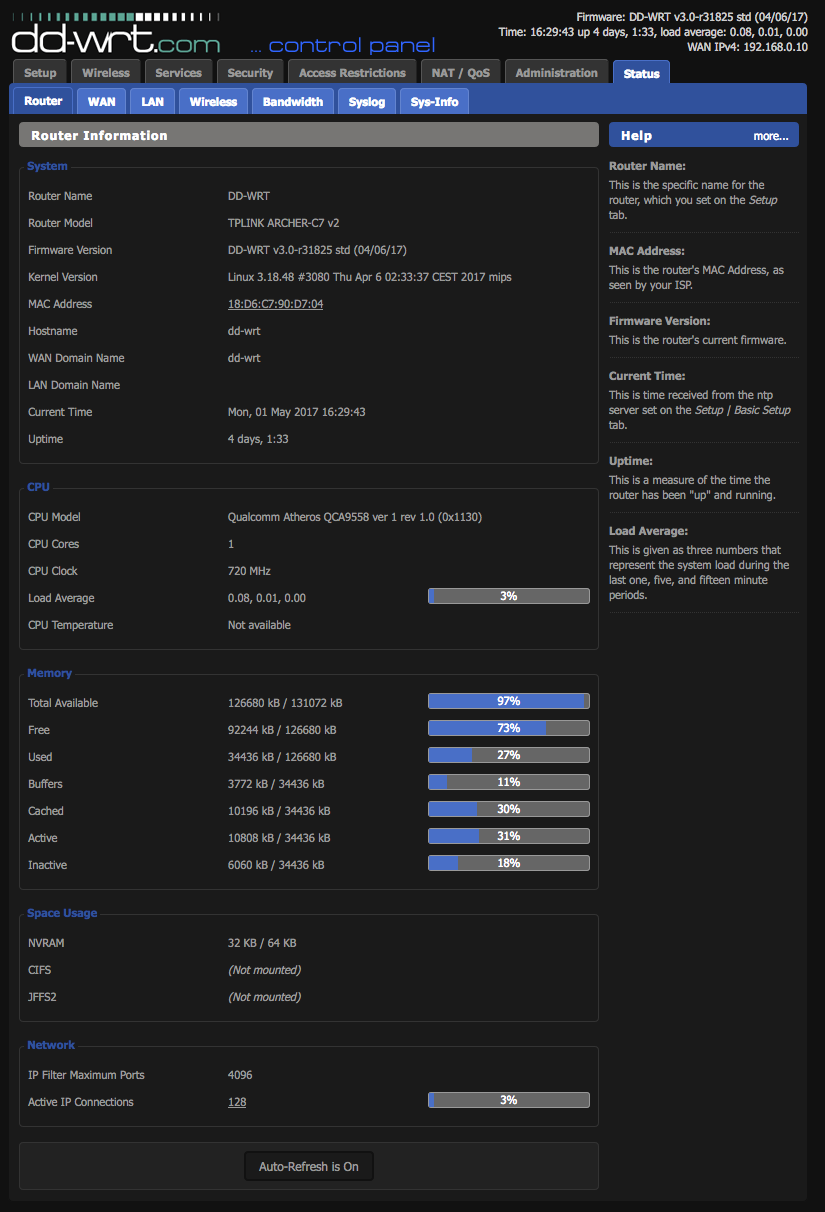
Task: Click the uptime value '4 days, 1:33'
Action: (x=258, y=439)
